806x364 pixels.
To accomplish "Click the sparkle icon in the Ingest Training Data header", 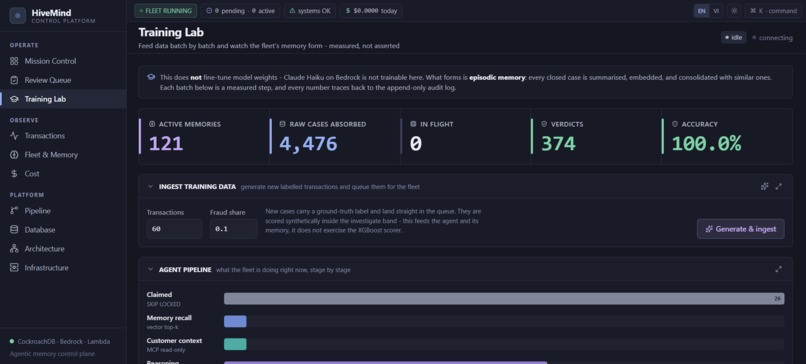I will click(x=764, y=187).
